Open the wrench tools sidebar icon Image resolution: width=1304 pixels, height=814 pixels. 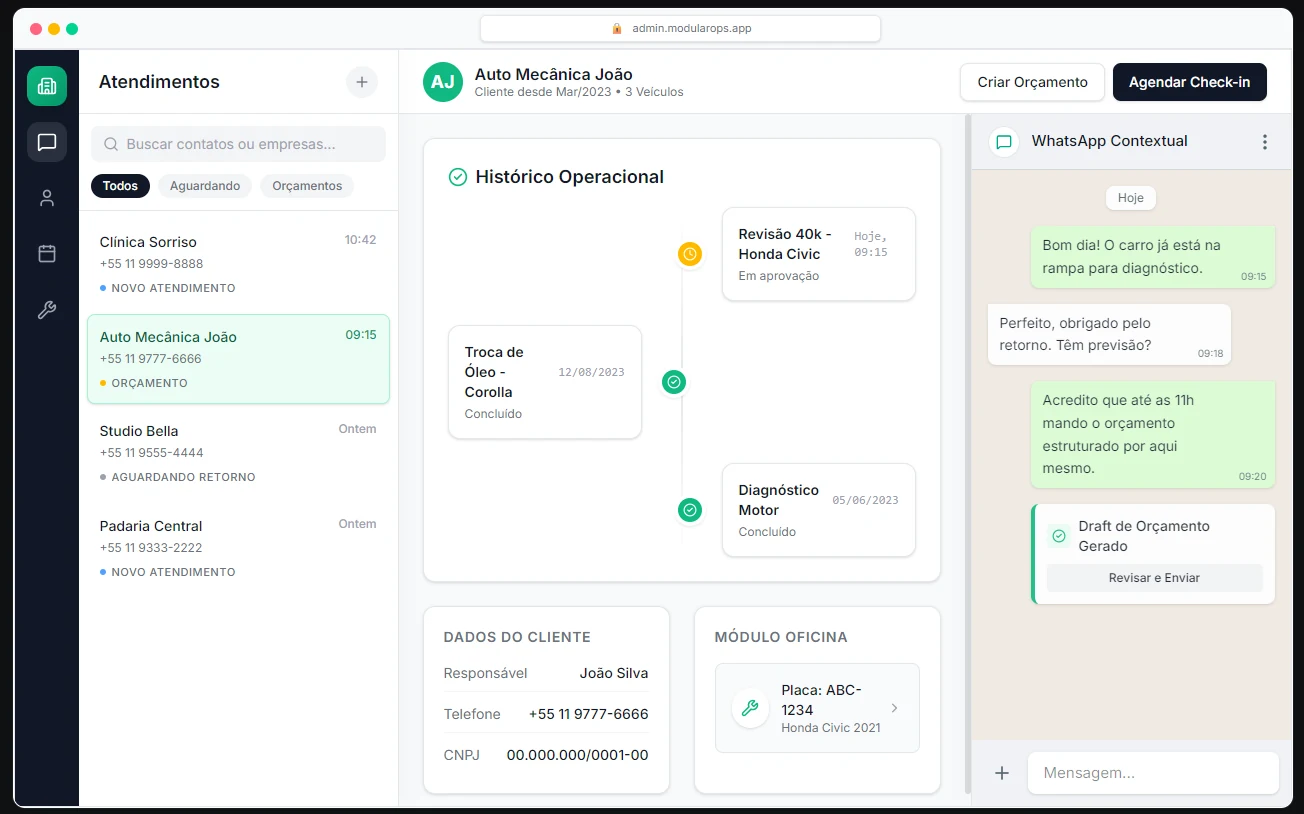point(47,310)
